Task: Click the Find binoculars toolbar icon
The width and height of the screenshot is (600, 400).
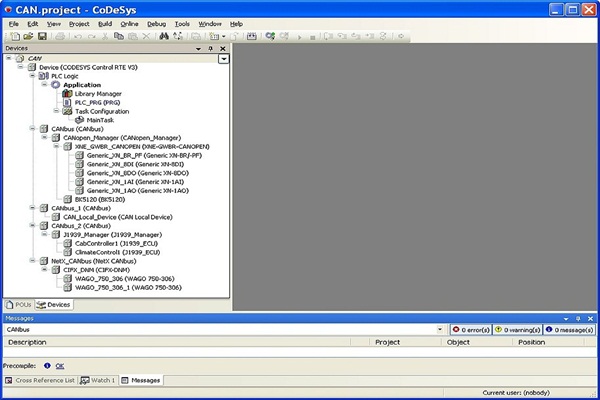Action: coord(164,36)
